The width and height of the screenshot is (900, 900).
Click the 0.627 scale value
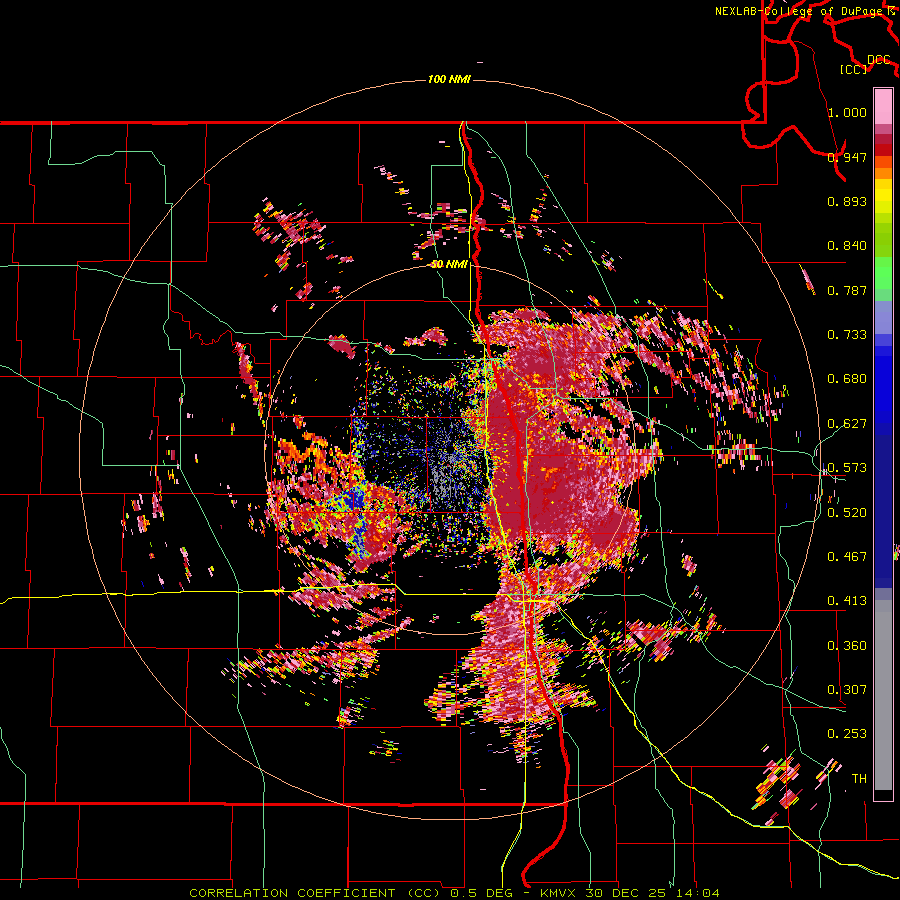(847, 423)
